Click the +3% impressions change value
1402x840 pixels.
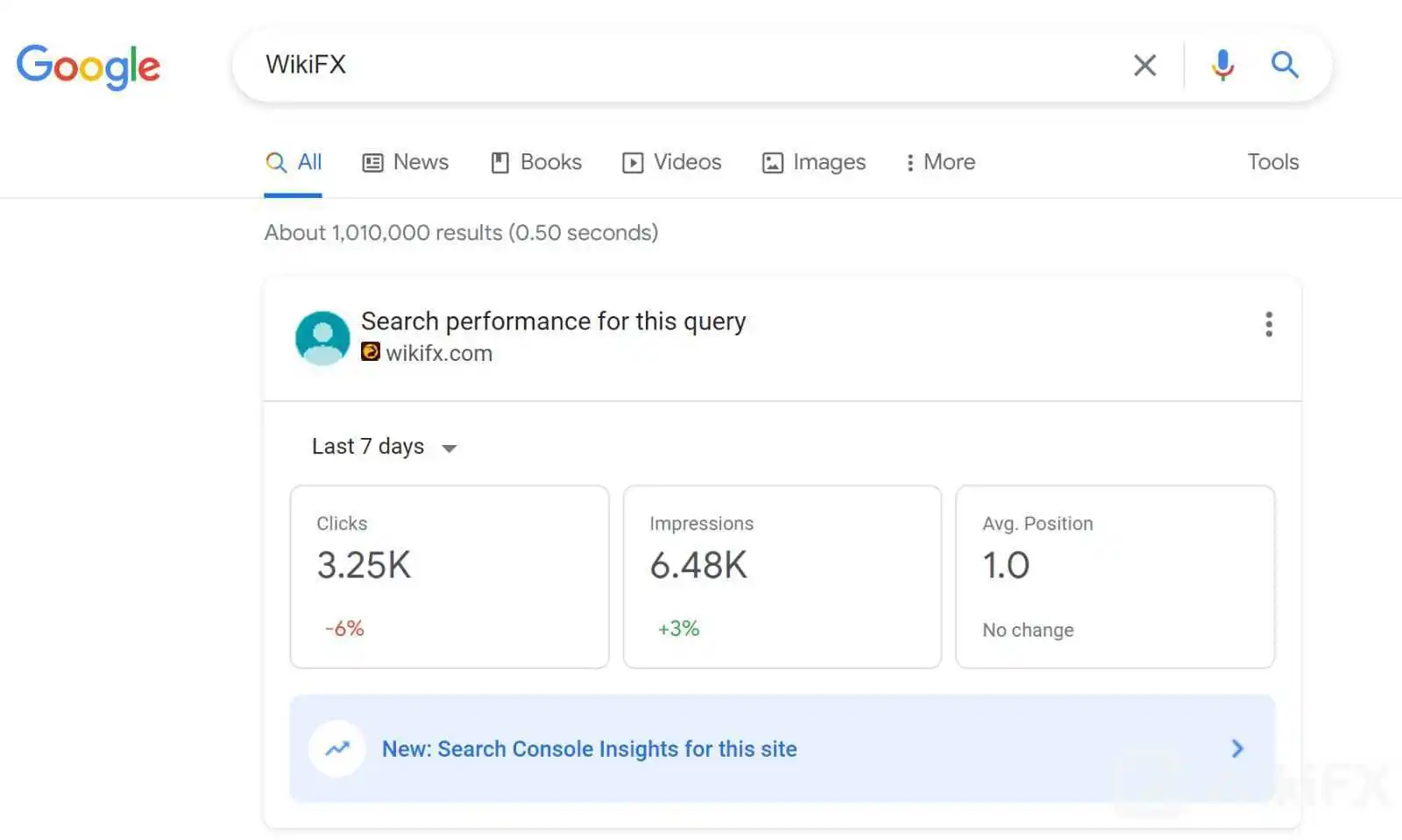[679, 628]
